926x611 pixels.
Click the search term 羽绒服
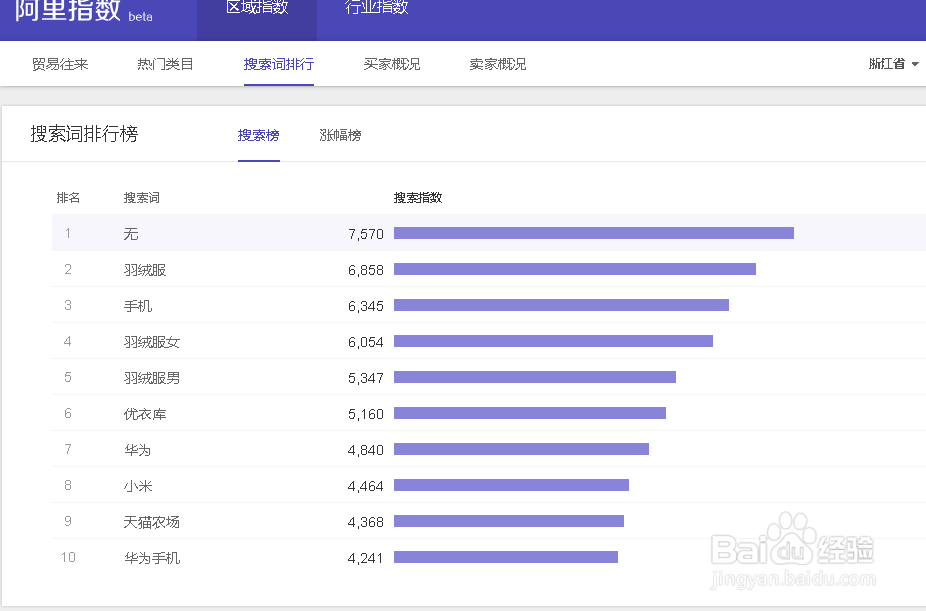point(145,270)
